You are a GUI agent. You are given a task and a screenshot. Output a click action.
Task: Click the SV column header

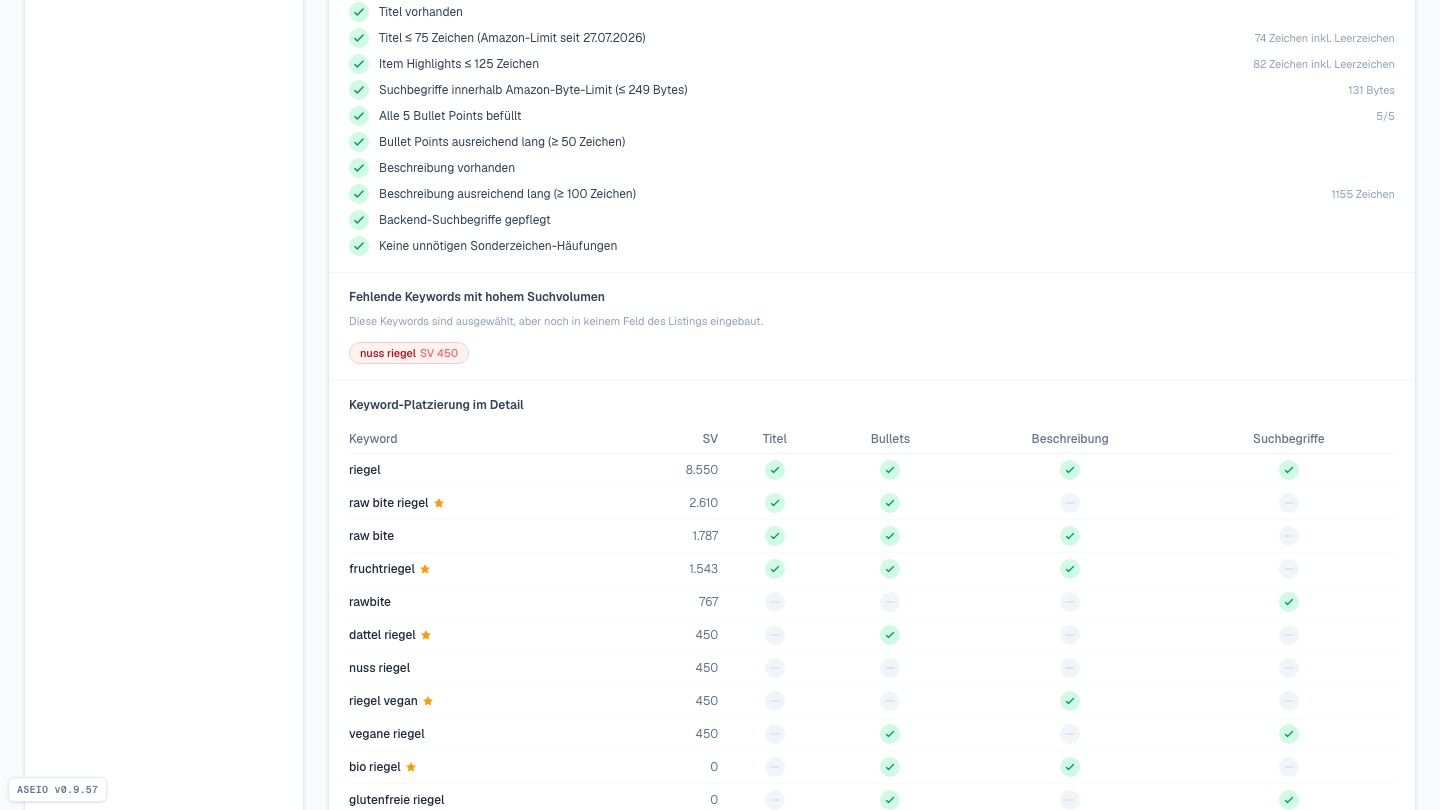710,439
